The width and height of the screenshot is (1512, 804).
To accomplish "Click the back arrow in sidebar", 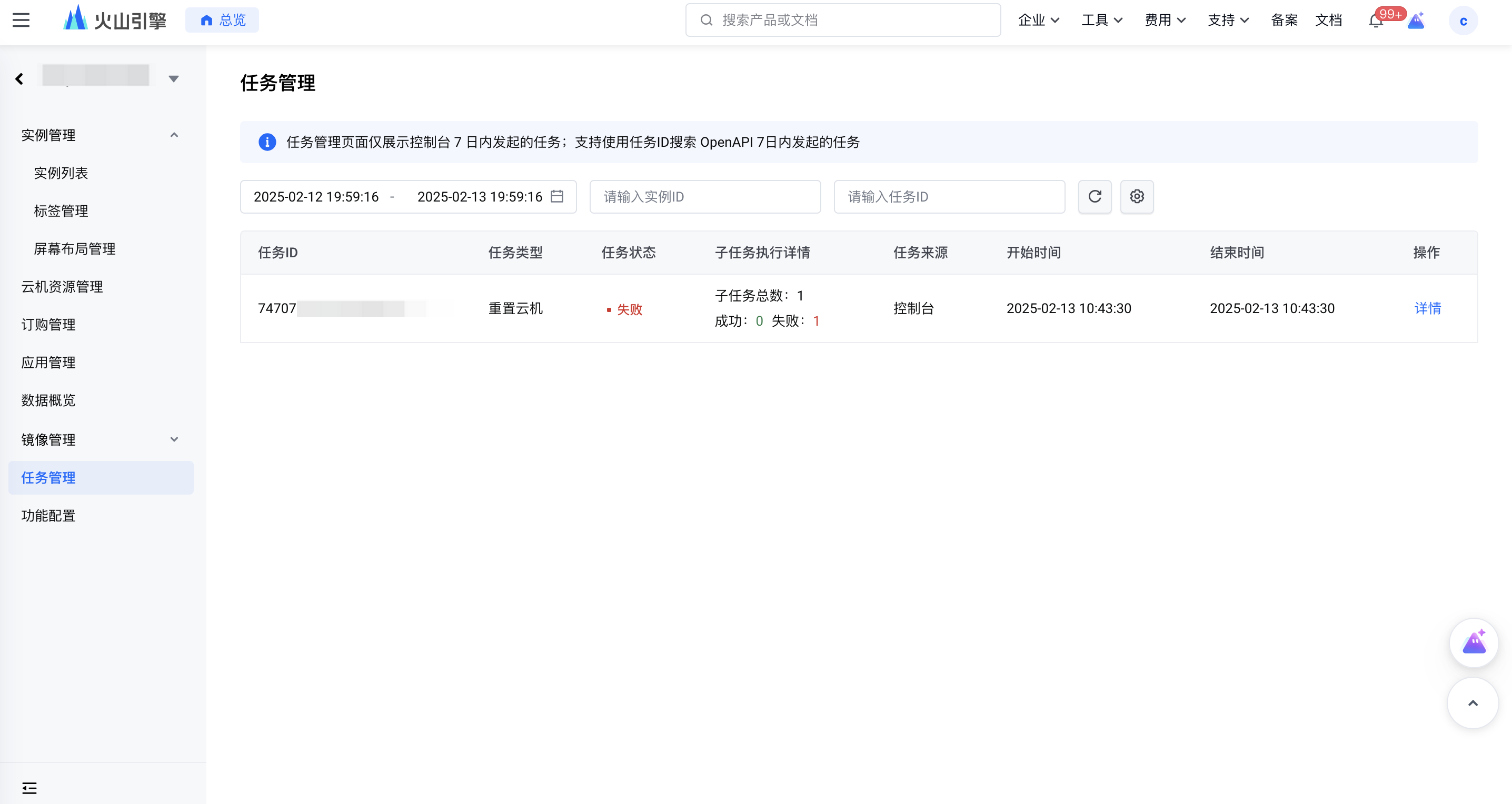I will point(19,78).
